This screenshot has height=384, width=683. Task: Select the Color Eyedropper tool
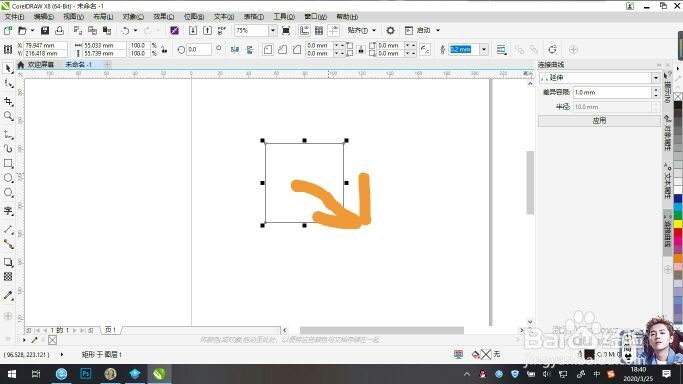(x=8, y=295)
